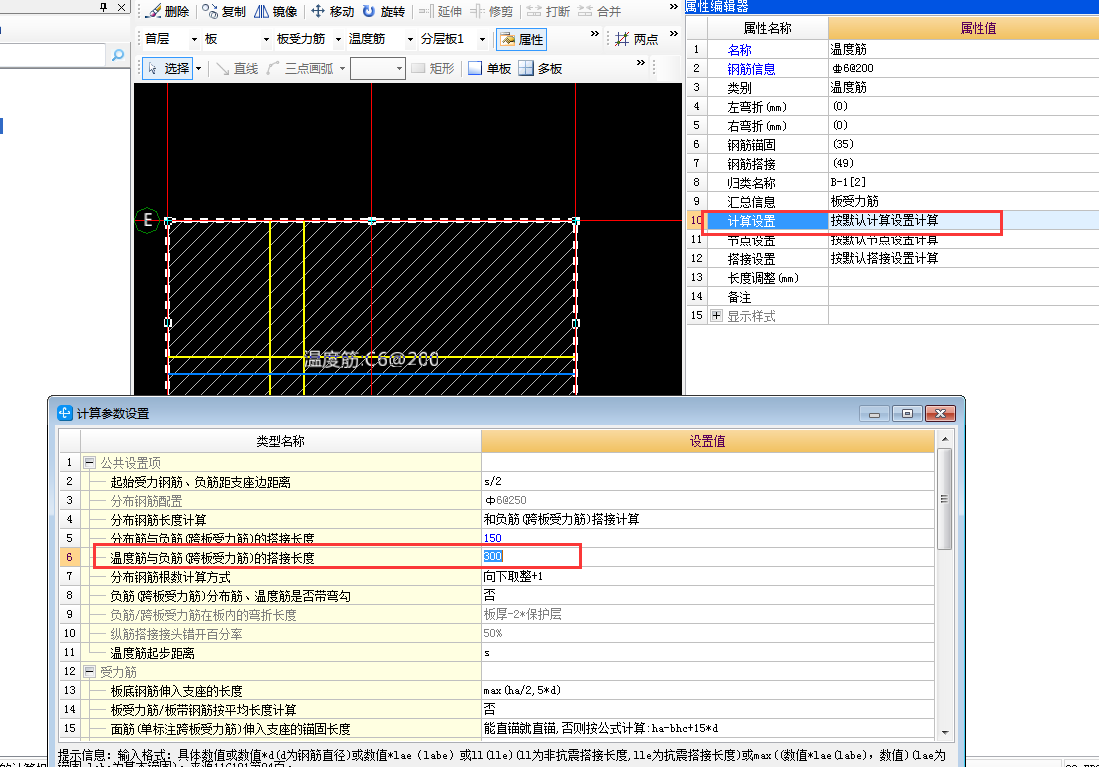Screen dimensions: 1099x767
Task: Click the 设置值 column header
Action: (707, 441)
